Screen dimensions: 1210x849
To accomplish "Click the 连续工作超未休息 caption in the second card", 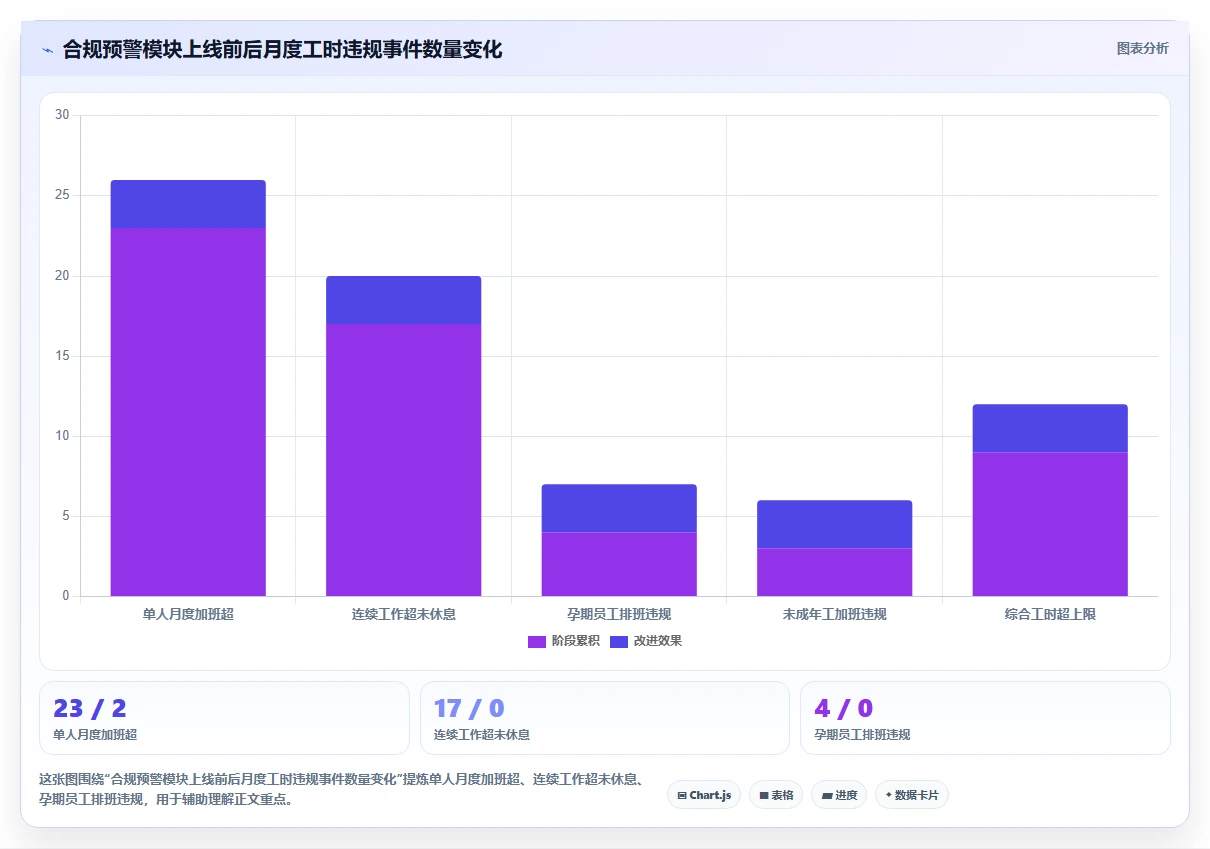I will tap(482, 734).
